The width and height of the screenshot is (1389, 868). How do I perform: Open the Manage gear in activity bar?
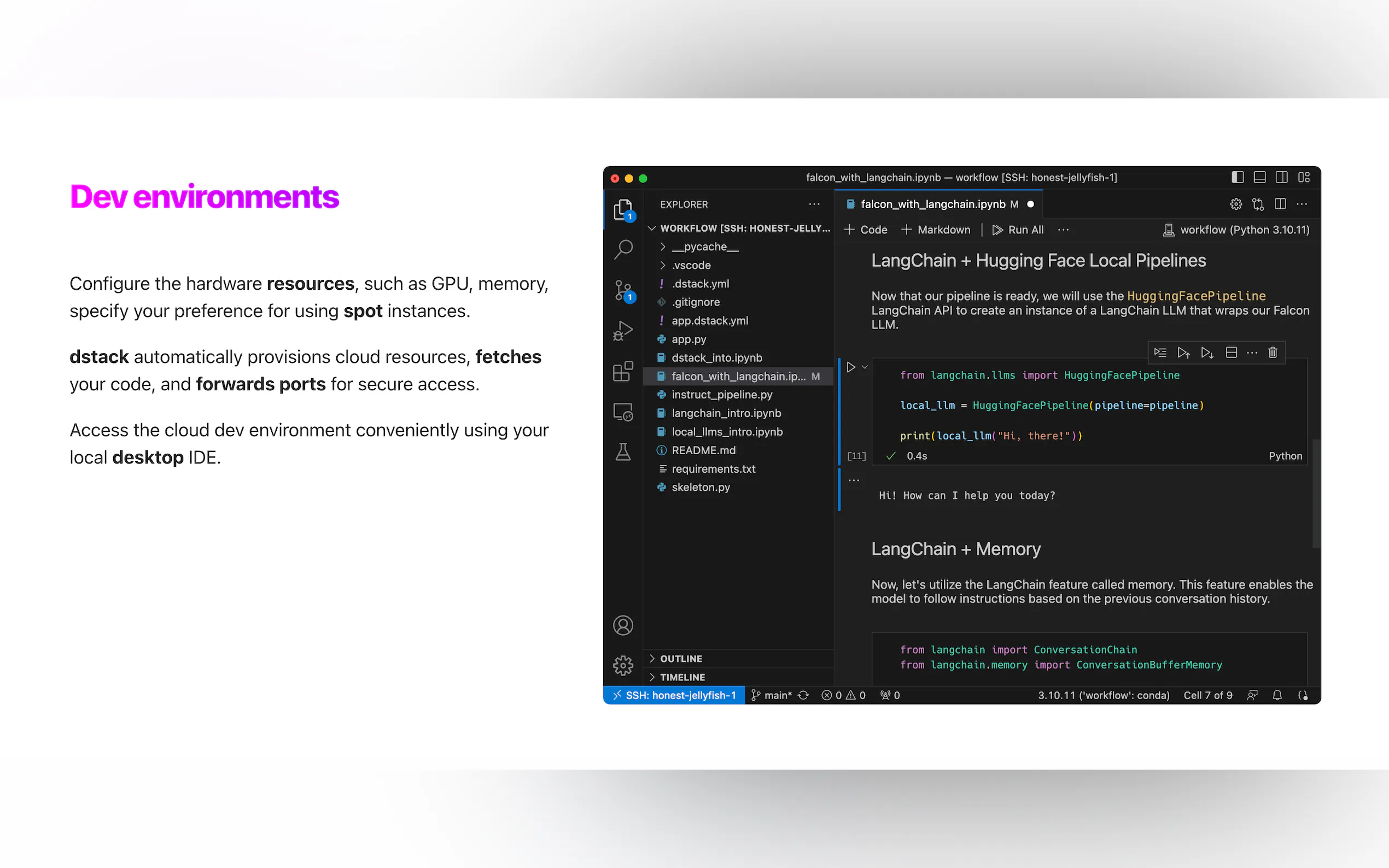[622, 665]
